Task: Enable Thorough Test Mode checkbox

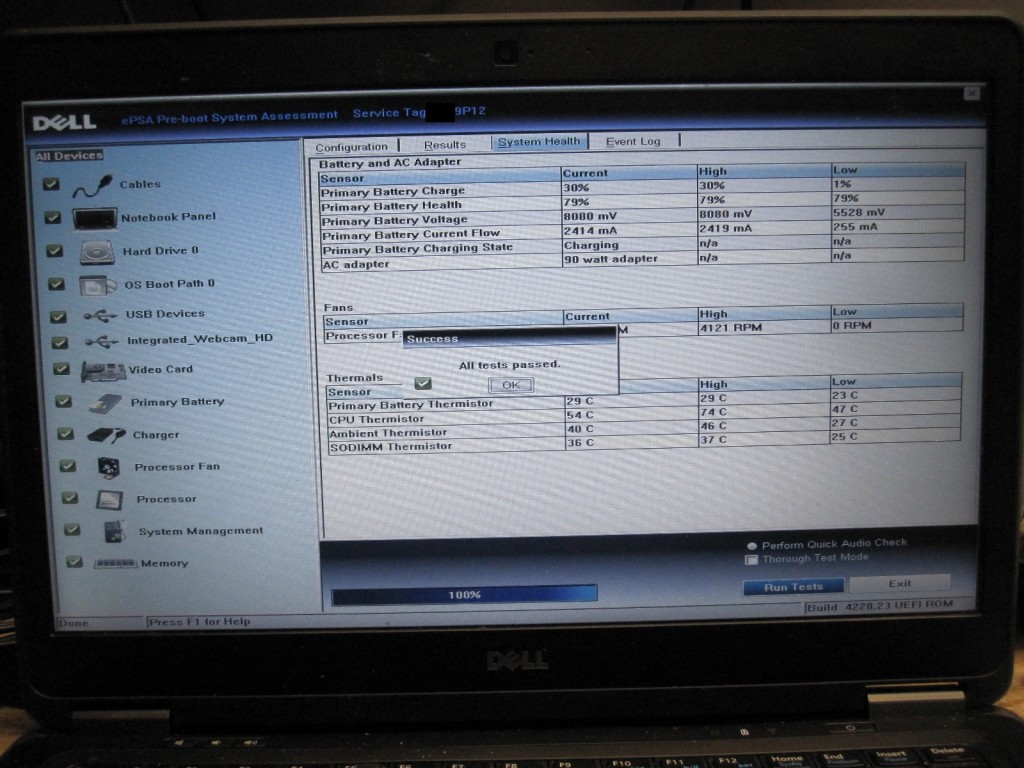Action: [x=751, y=560]
